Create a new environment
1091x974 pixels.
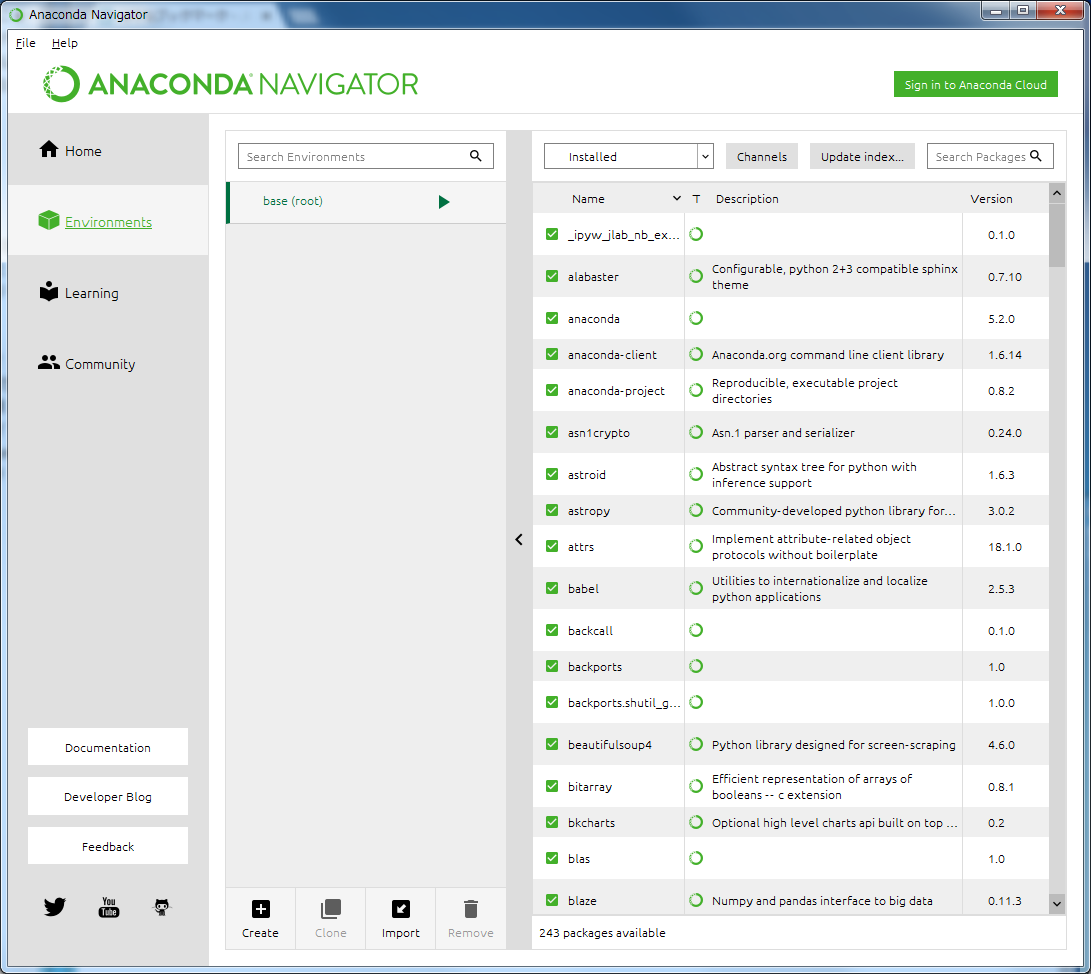(x=260, y=918)
